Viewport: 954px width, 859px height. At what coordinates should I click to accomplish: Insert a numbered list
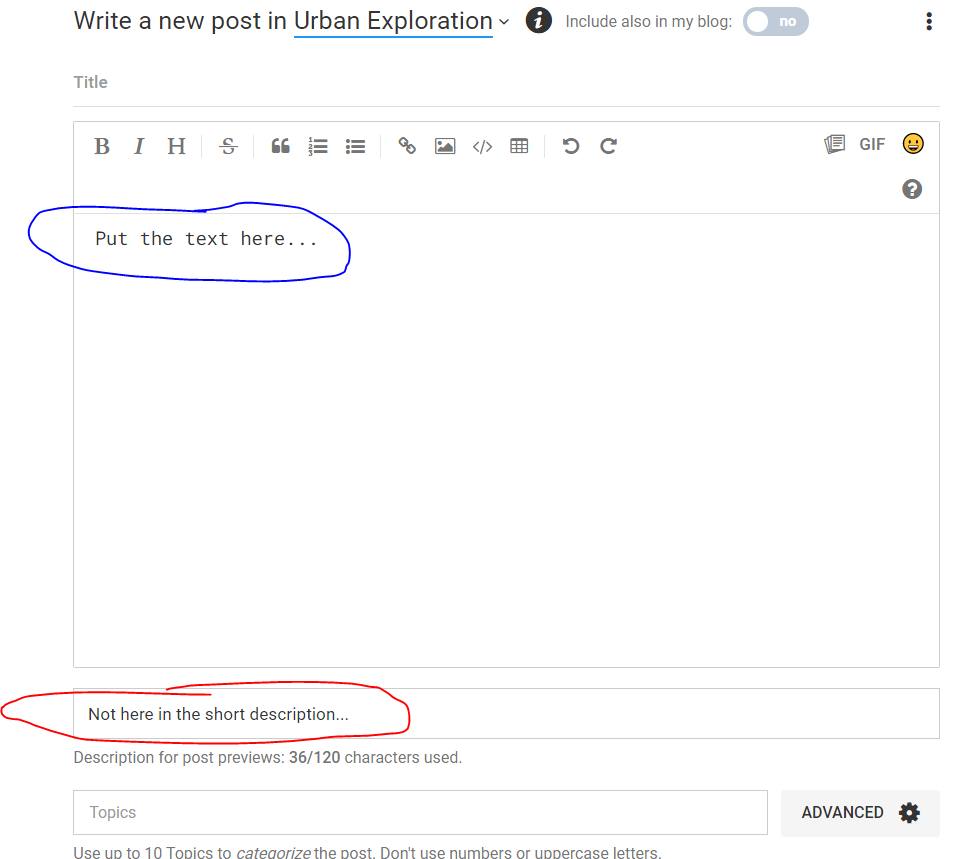(318, 146)
